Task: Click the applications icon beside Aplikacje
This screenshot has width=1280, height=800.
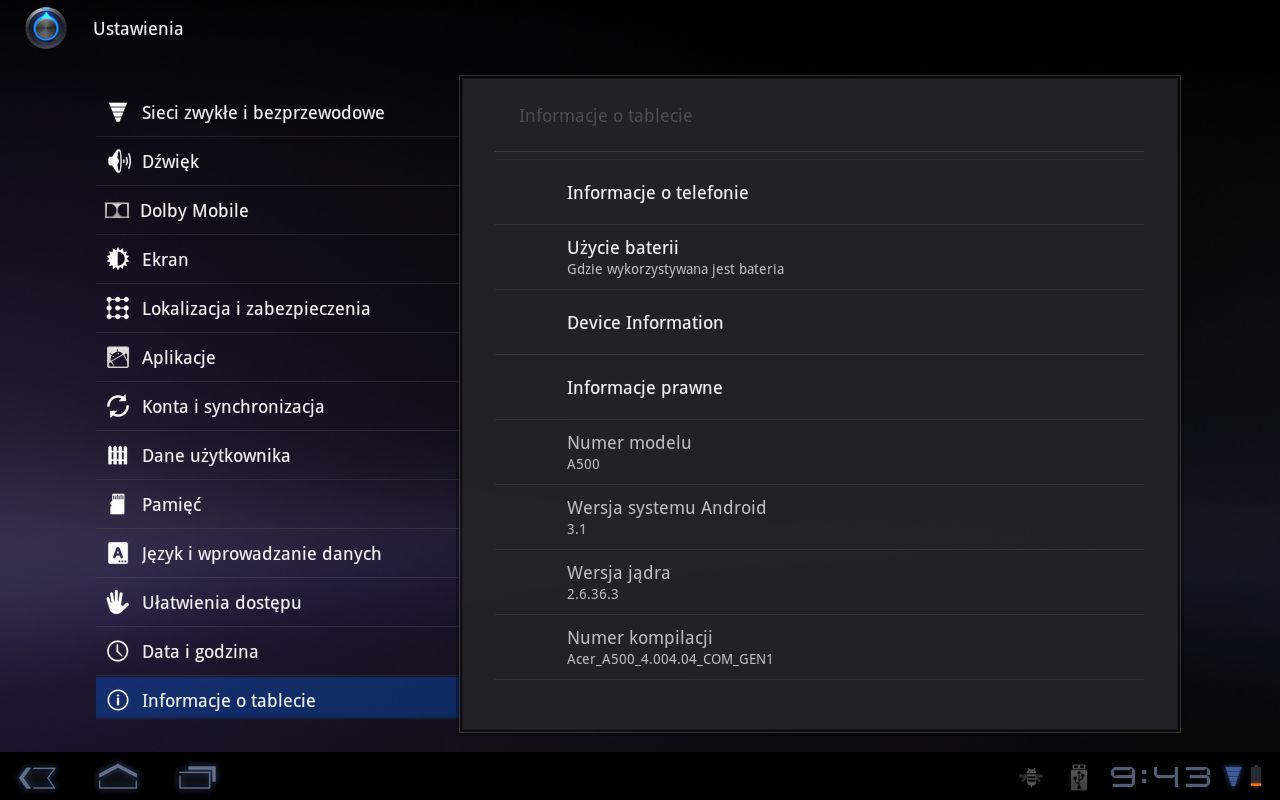Action: pyautogui.click(x=118, y=357)
